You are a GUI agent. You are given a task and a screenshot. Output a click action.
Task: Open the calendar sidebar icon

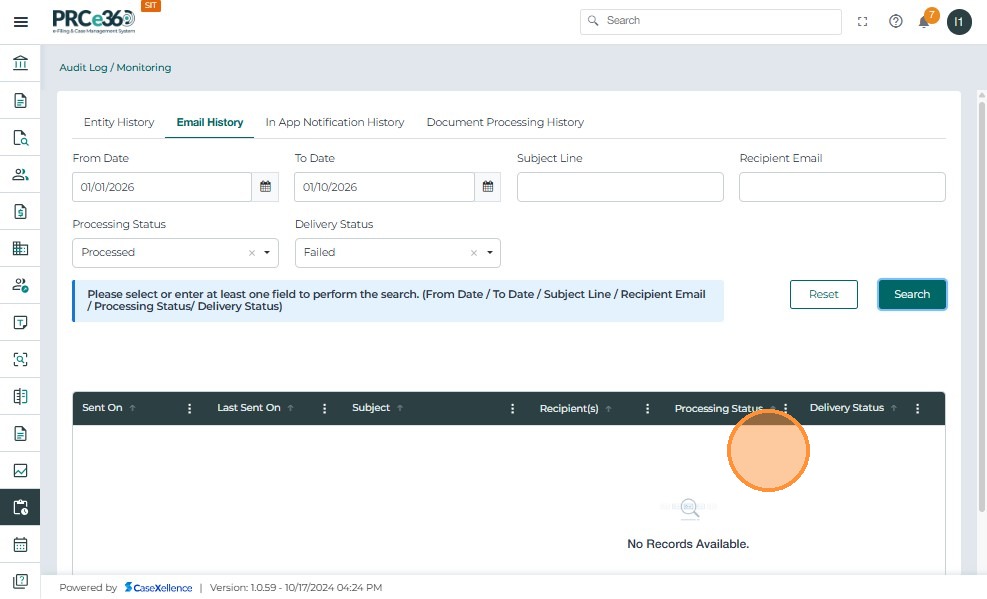20,544
